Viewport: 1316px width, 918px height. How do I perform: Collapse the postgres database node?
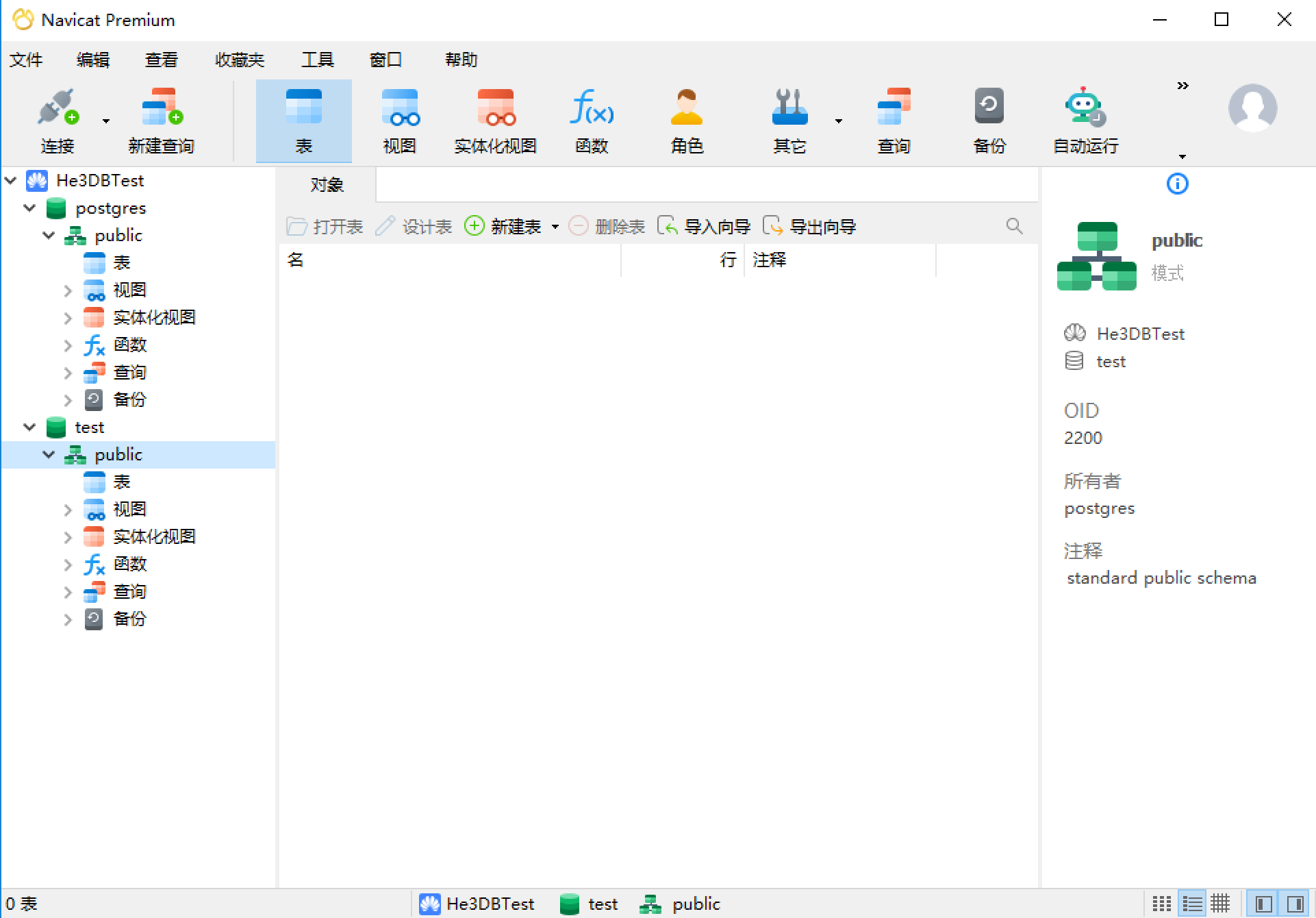pyautogui.click(x=29, y=208)
